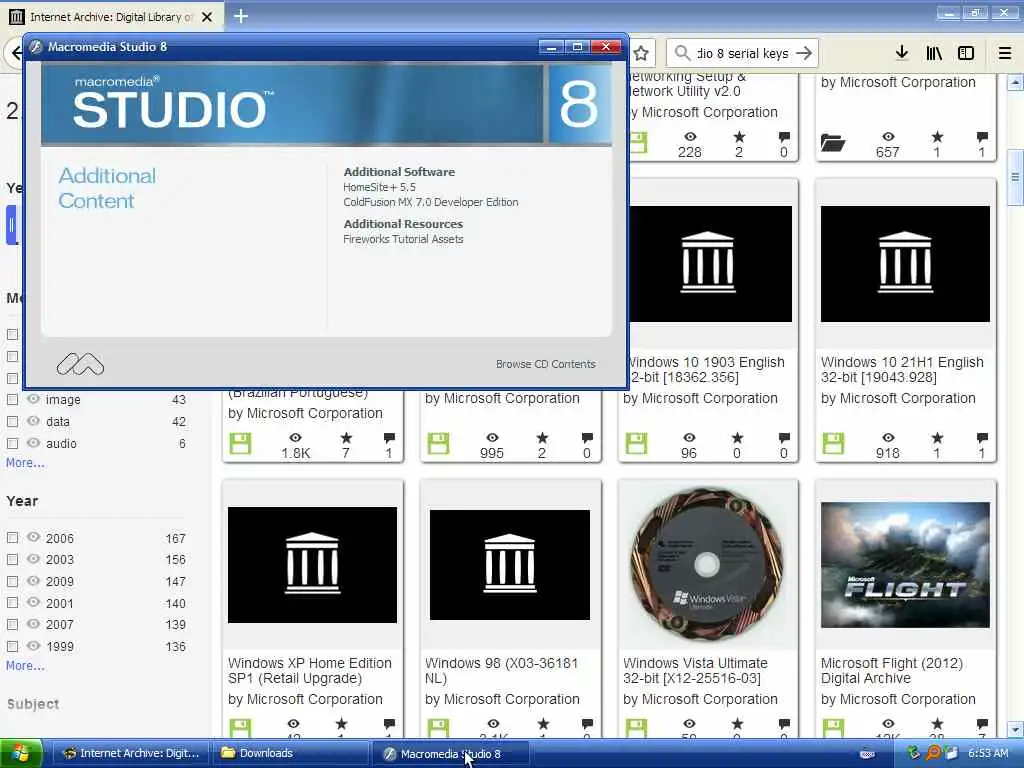Toggle eye icon next to audio filter

pos(33,443)
